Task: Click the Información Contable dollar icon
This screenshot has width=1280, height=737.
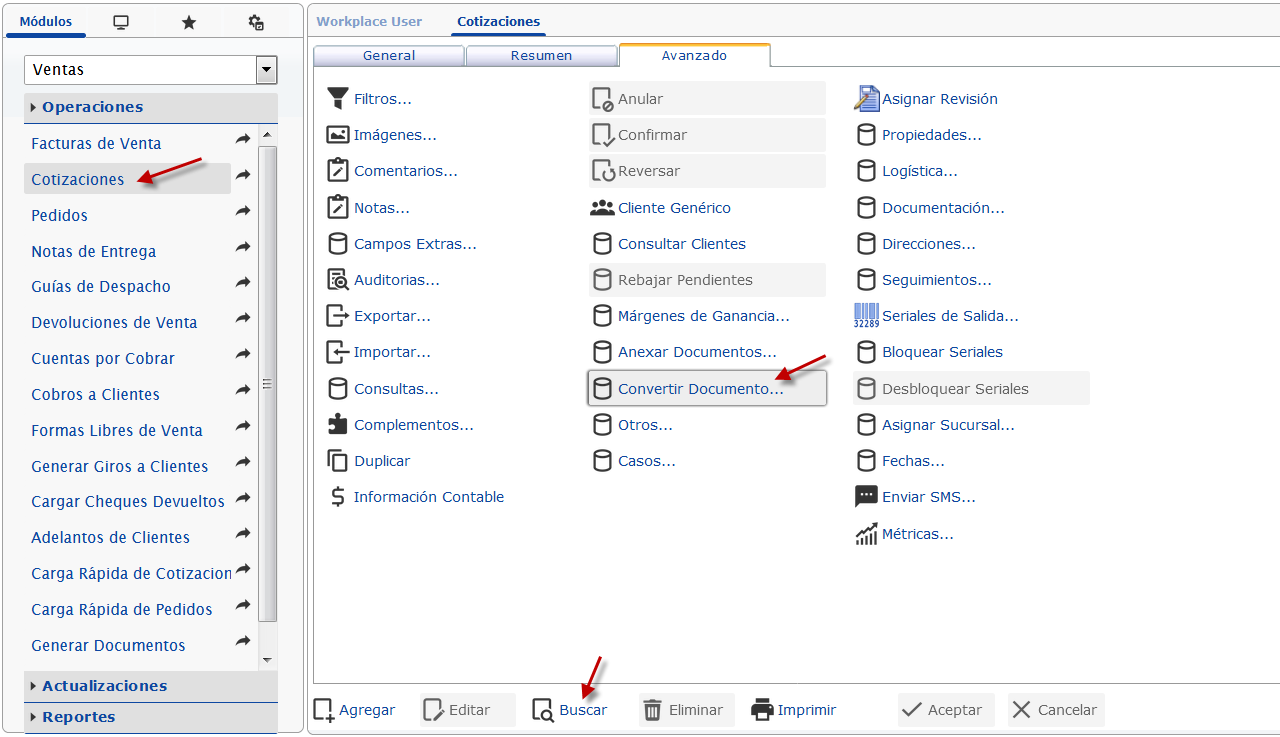Action: coord(337,497)
